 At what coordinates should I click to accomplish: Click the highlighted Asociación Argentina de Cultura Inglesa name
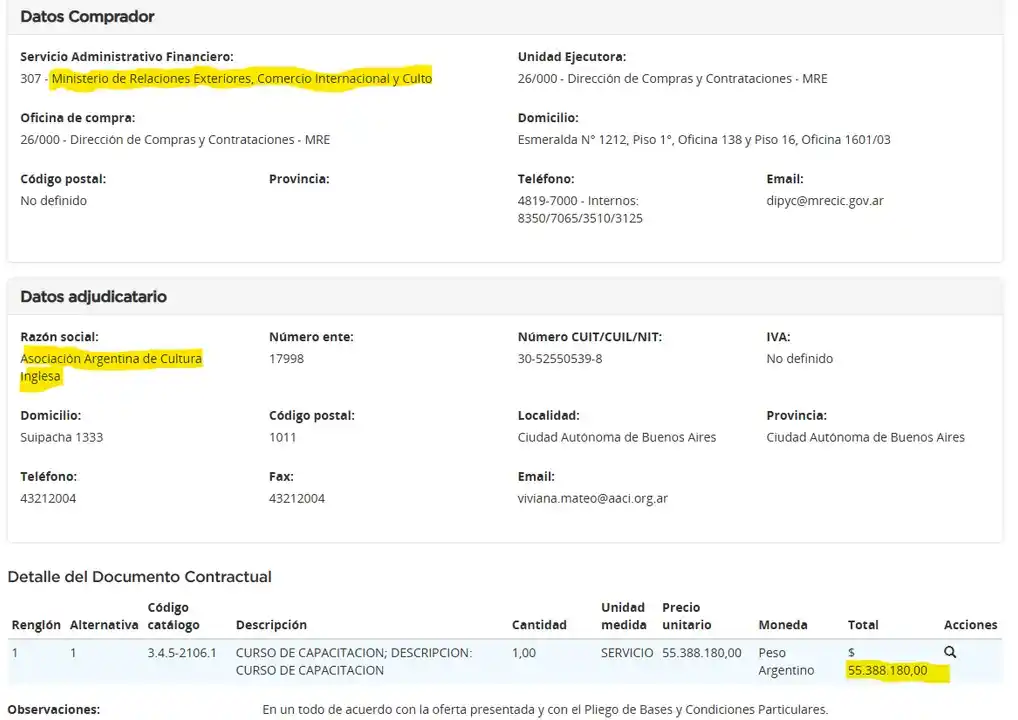click(x=111, y=367)
